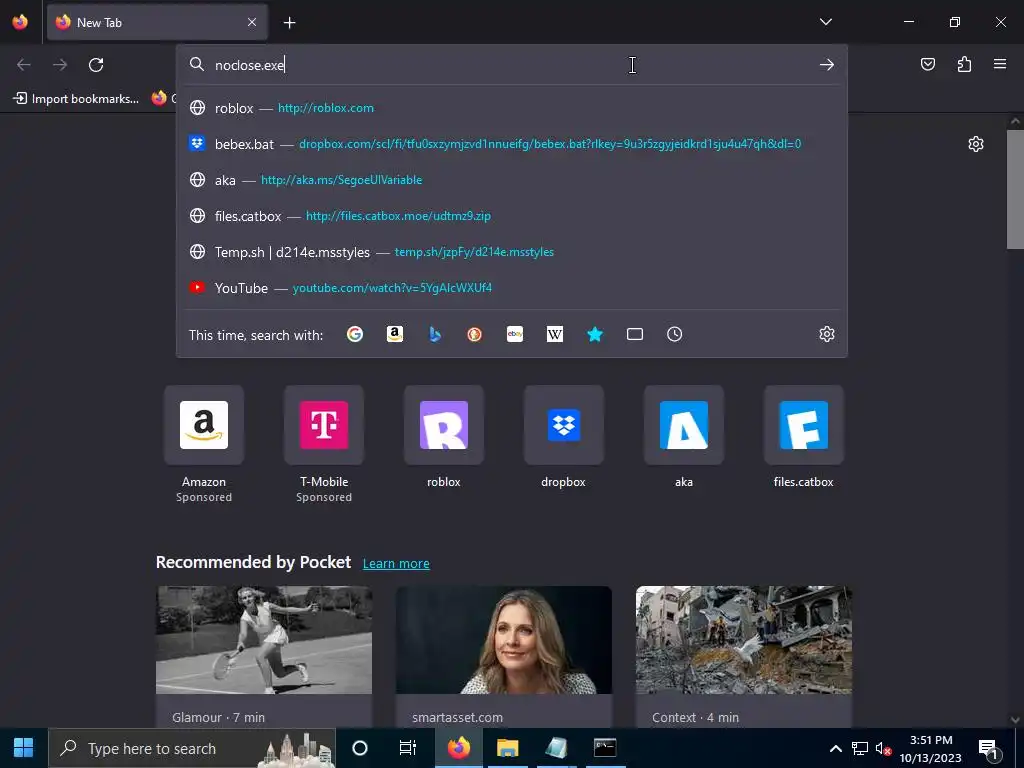Open the Firefox application hamburger menu
This screenshot has width=1024, height=768.
tap(1000, 64)
